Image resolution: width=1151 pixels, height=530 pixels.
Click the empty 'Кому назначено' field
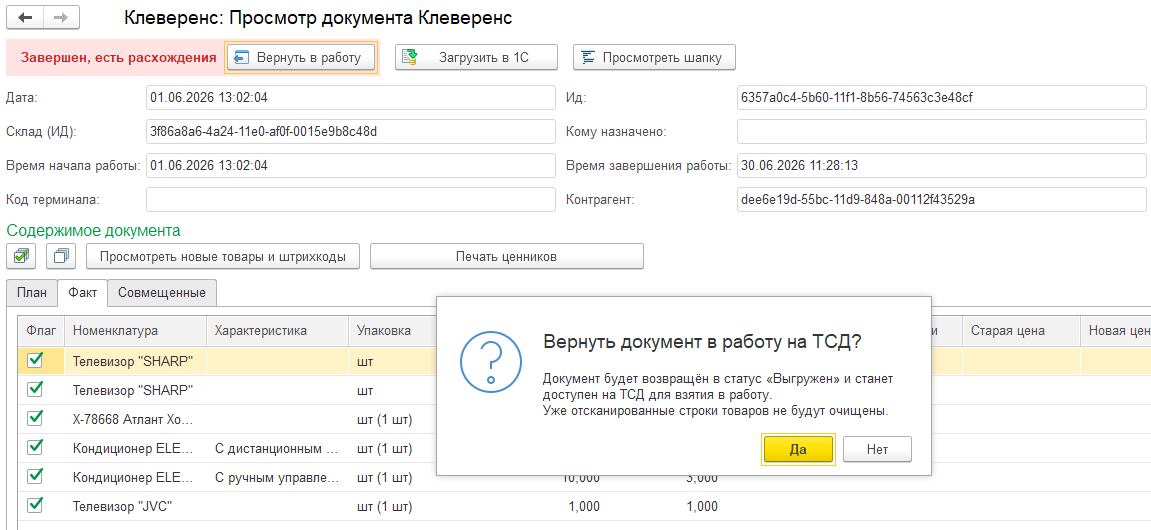pyautogui.click(x=942, y=131)
